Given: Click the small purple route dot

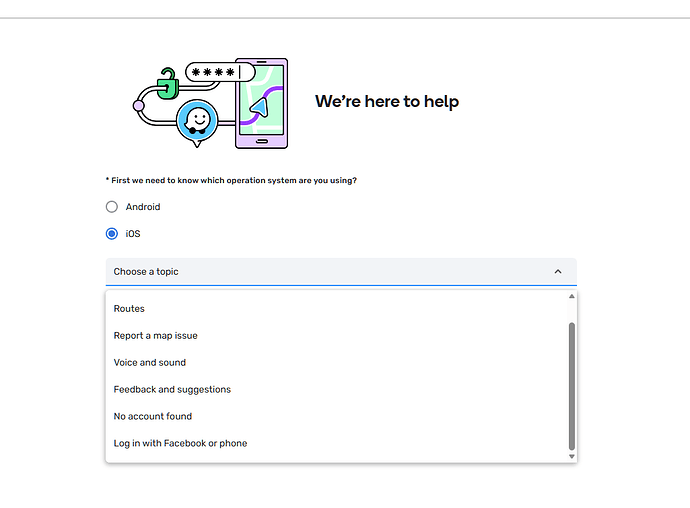Looking at the screenshot, I should point(138,106).
